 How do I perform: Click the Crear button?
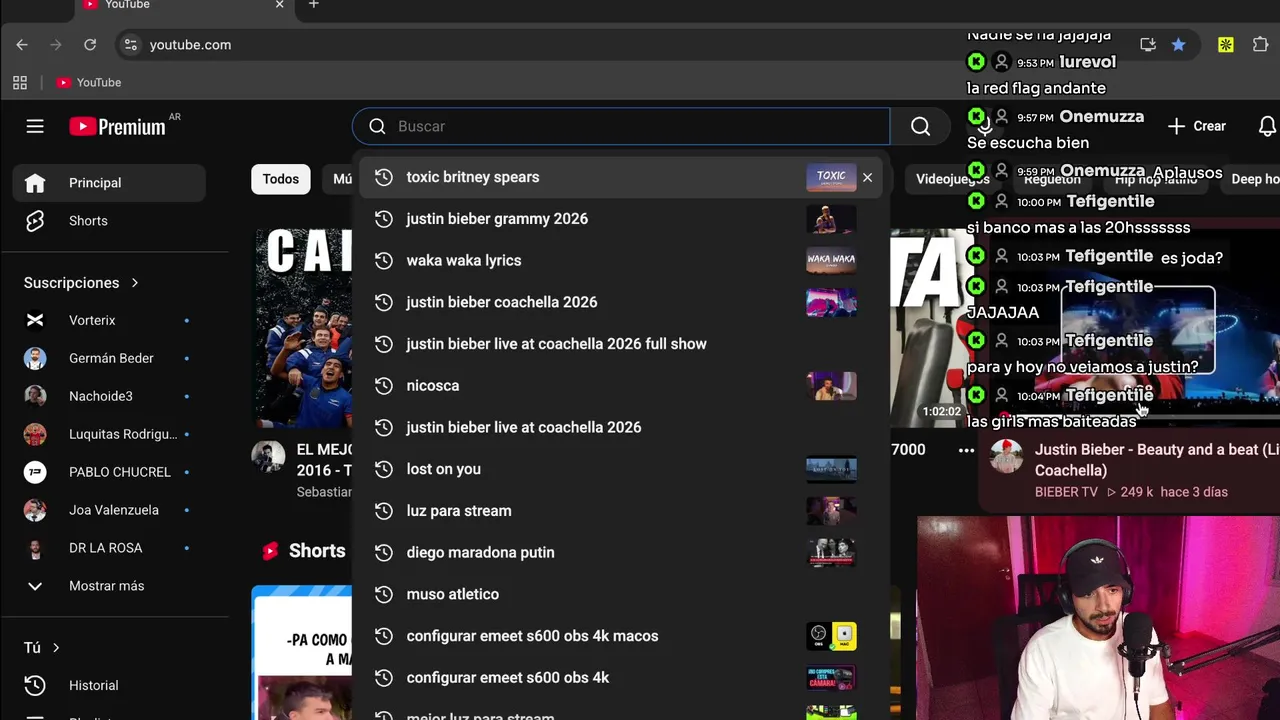pyautogui.click(x=1197, y=126)
